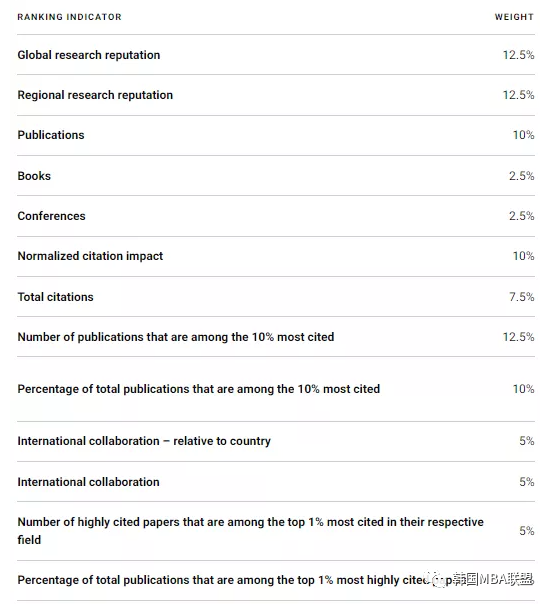The height and width of the screenshot is (604, 549).
Task: Click the Books indicator label
Action: click(34, 176)
